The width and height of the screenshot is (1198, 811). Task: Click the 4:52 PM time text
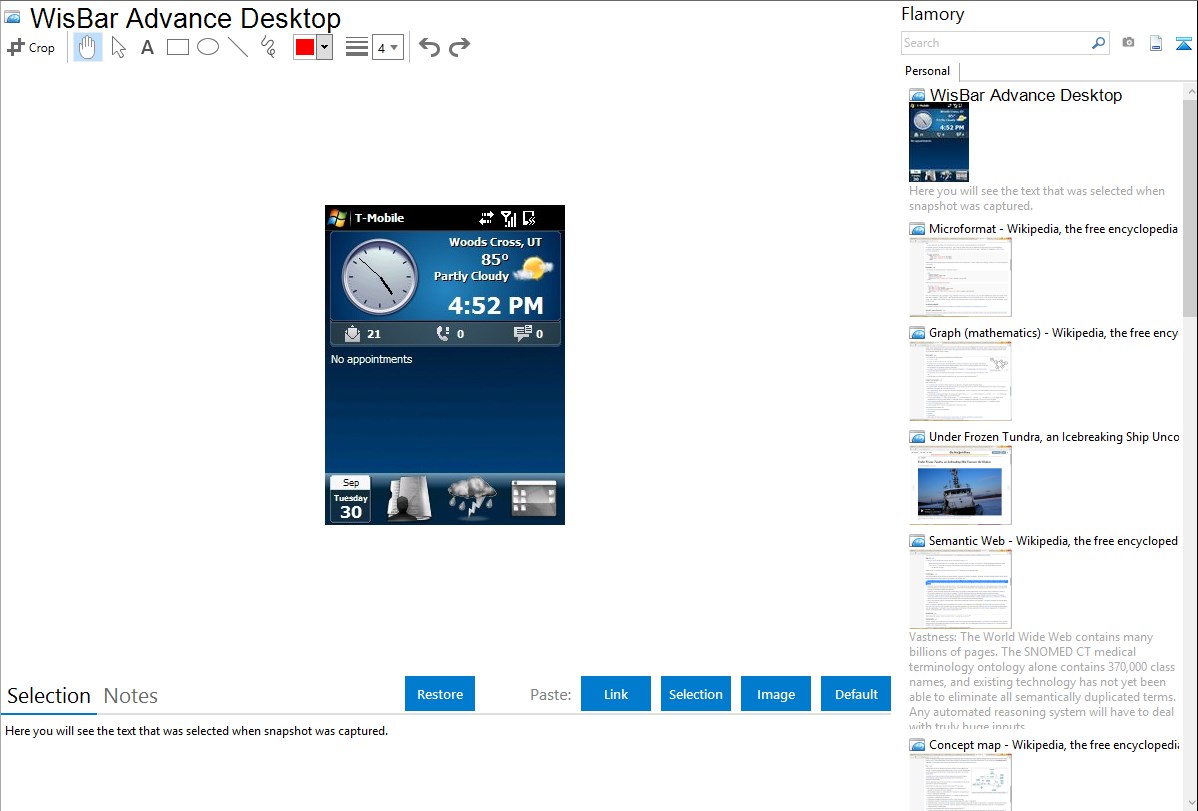(495, 306)
